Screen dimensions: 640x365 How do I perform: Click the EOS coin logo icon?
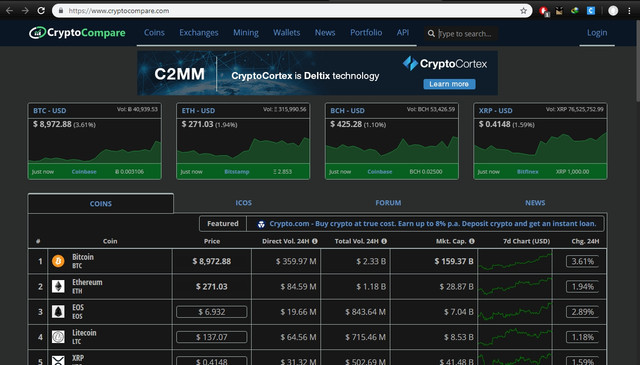(x=58, y=312)
